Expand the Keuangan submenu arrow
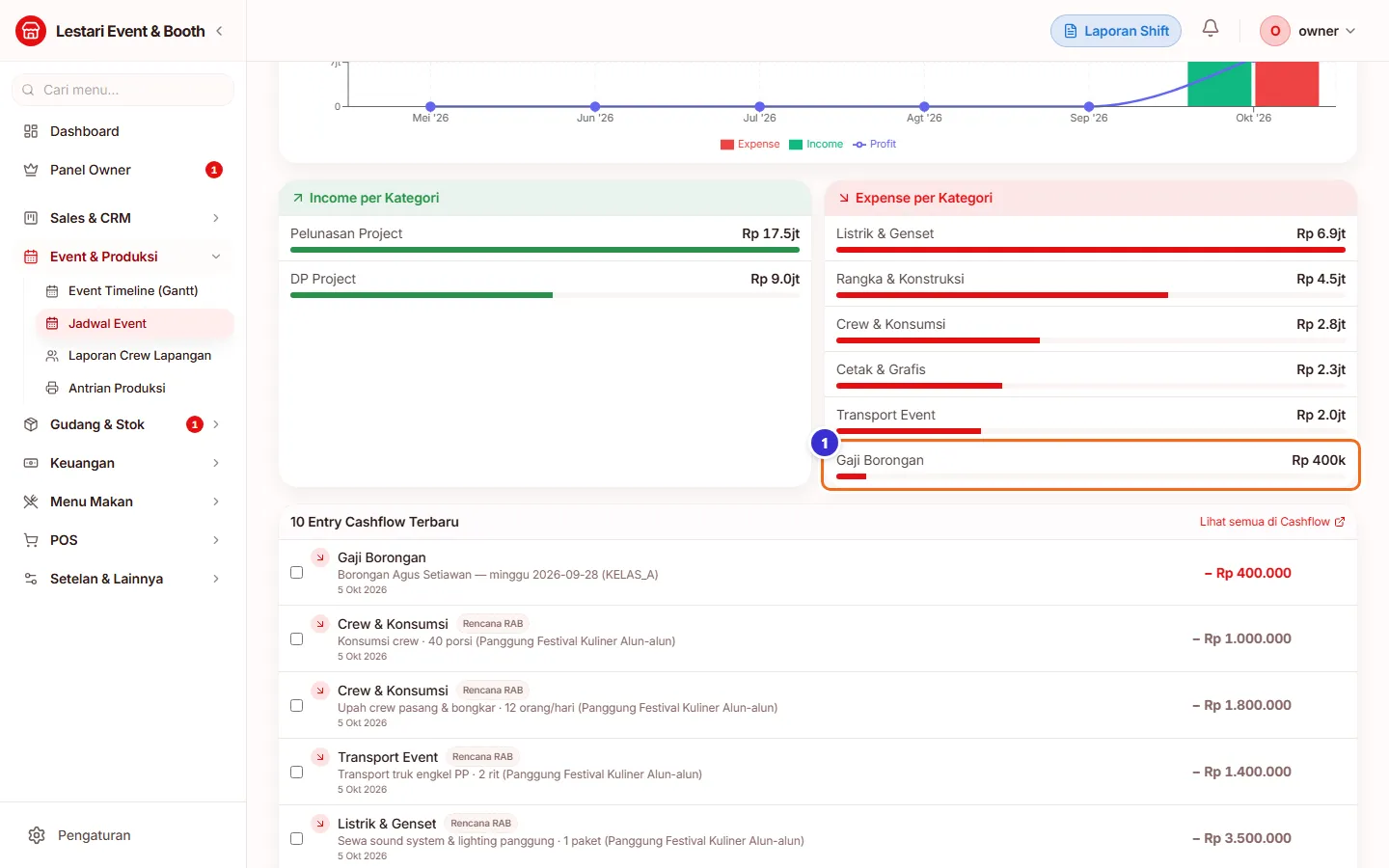 click(x=216, y=463)
